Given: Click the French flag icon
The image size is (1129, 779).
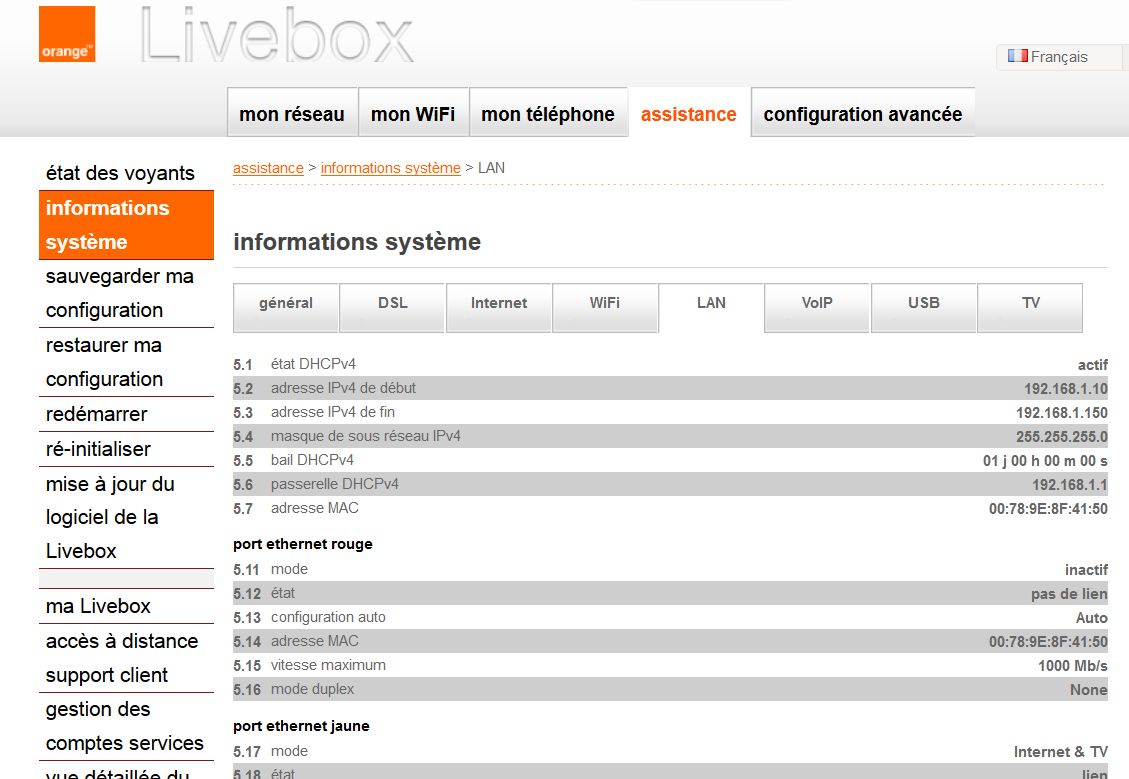Looking at the screenshot, I should point(1017,56).
